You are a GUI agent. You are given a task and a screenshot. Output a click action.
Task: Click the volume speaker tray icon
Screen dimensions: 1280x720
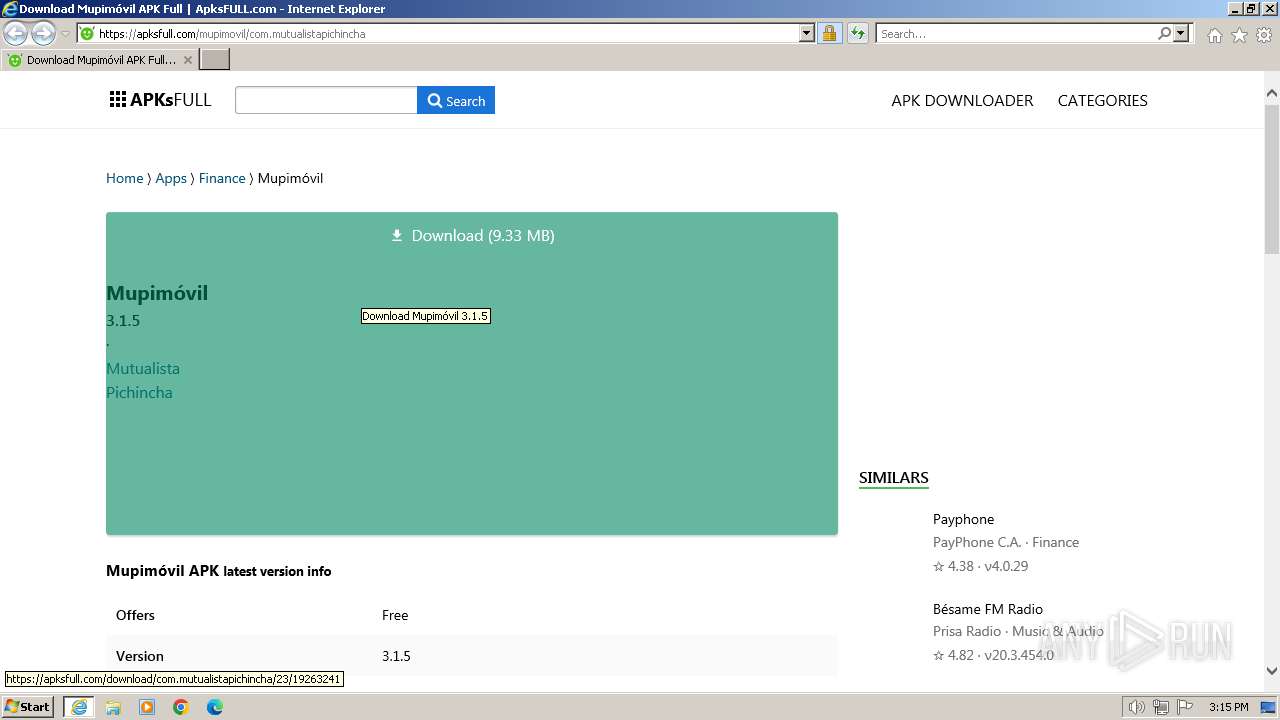(1136, 707)
